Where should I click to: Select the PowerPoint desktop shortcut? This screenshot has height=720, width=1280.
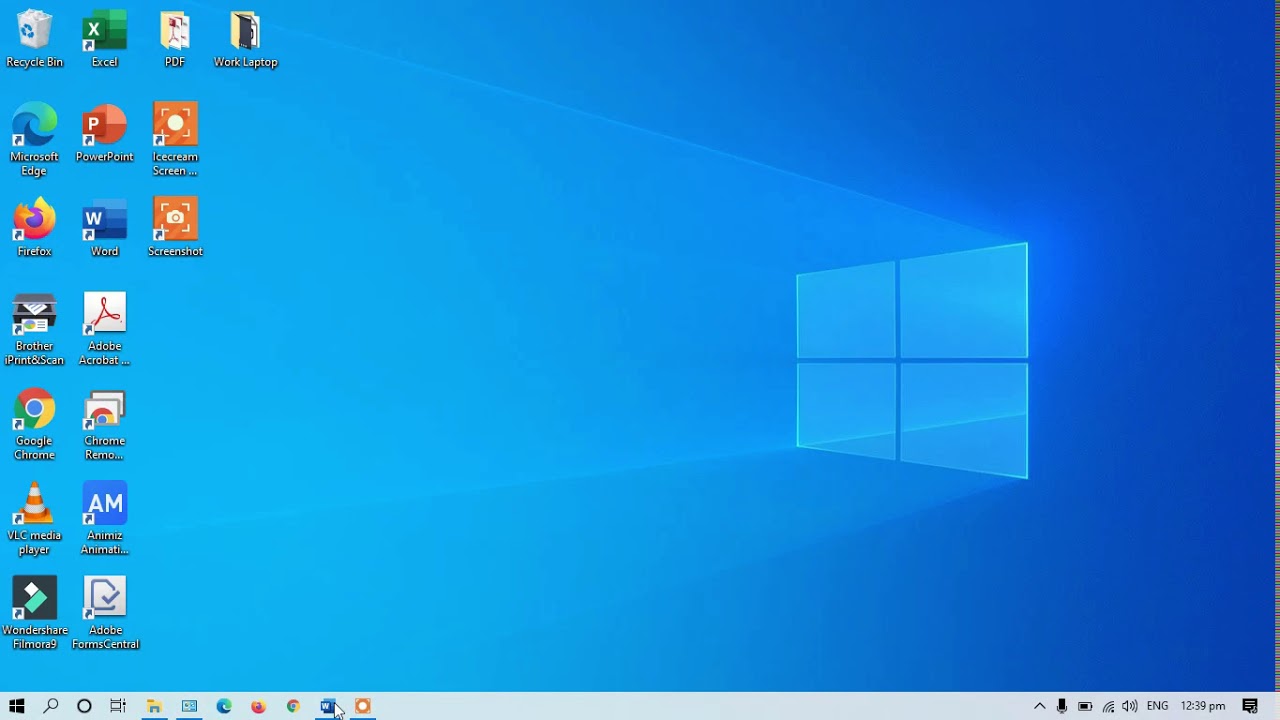(x=104, y=133)
